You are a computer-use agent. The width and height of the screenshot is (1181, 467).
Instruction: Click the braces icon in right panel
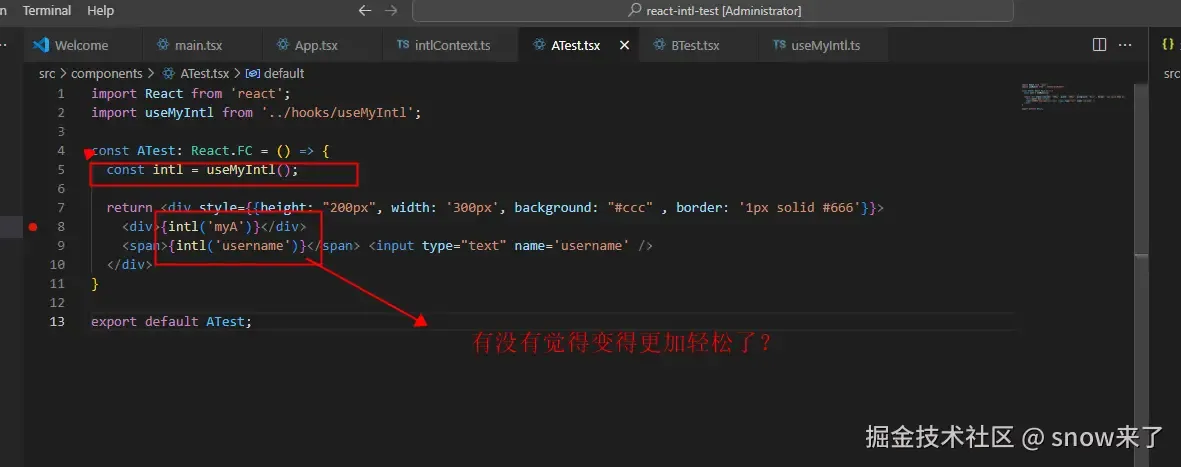(x=1168, y=45)
